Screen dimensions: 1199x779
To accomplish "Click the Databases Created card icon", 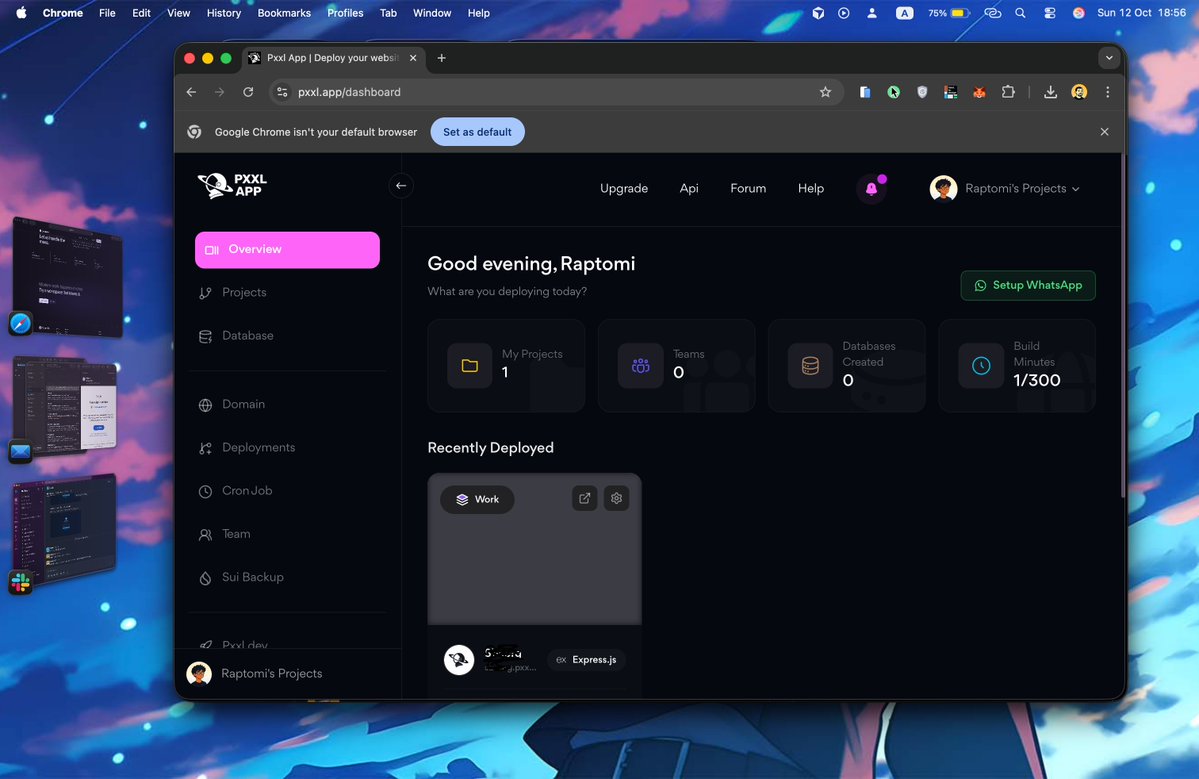I will pyautogui.click(x=810, y=366).
